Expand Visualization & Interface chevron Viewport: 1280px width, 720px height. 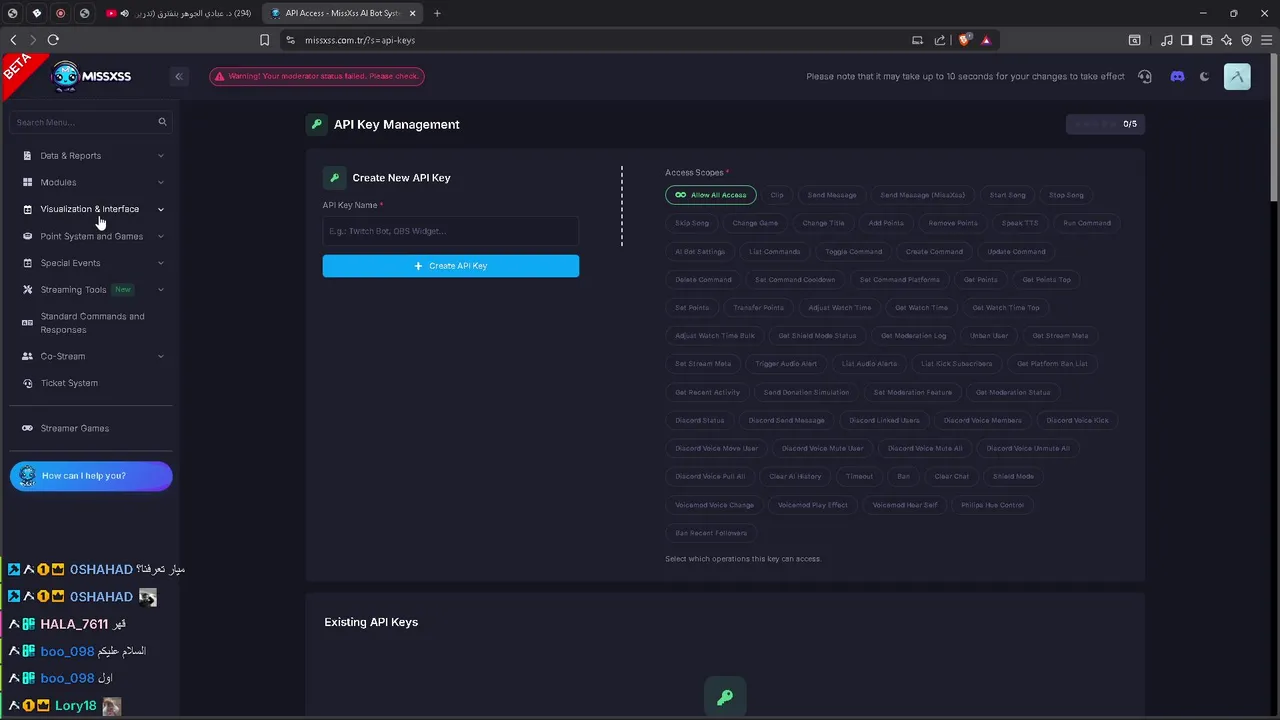pyautogui.click(x=160, y=209)
